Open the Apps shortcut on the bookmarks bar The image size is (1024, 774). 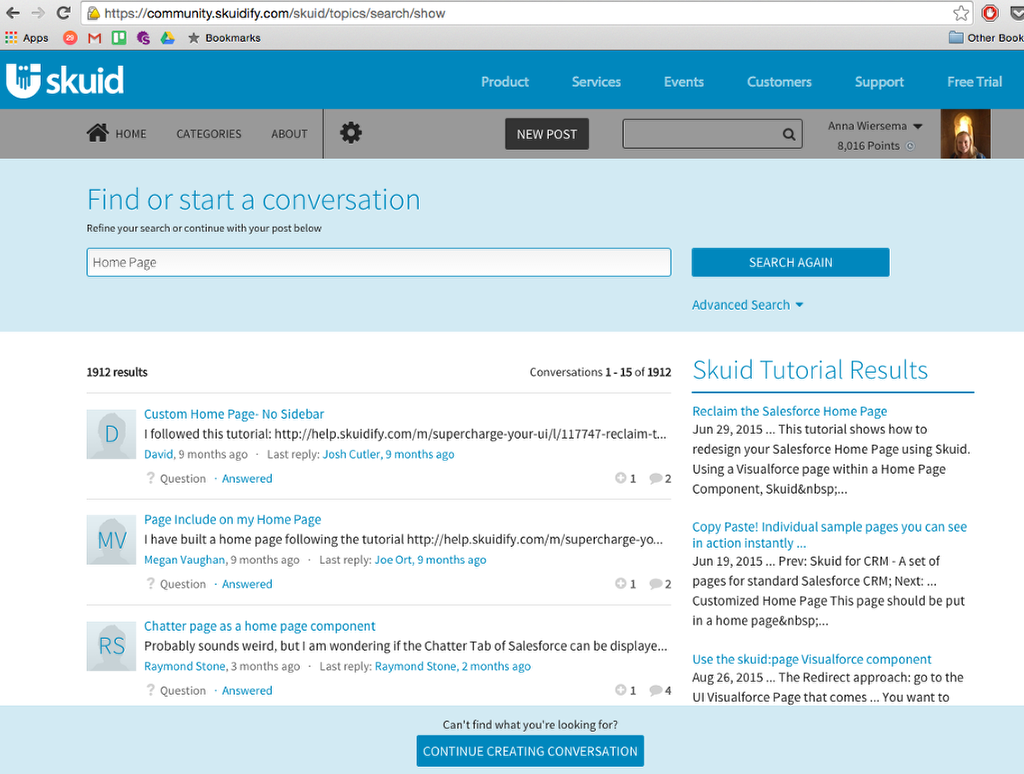pos(27,37)
